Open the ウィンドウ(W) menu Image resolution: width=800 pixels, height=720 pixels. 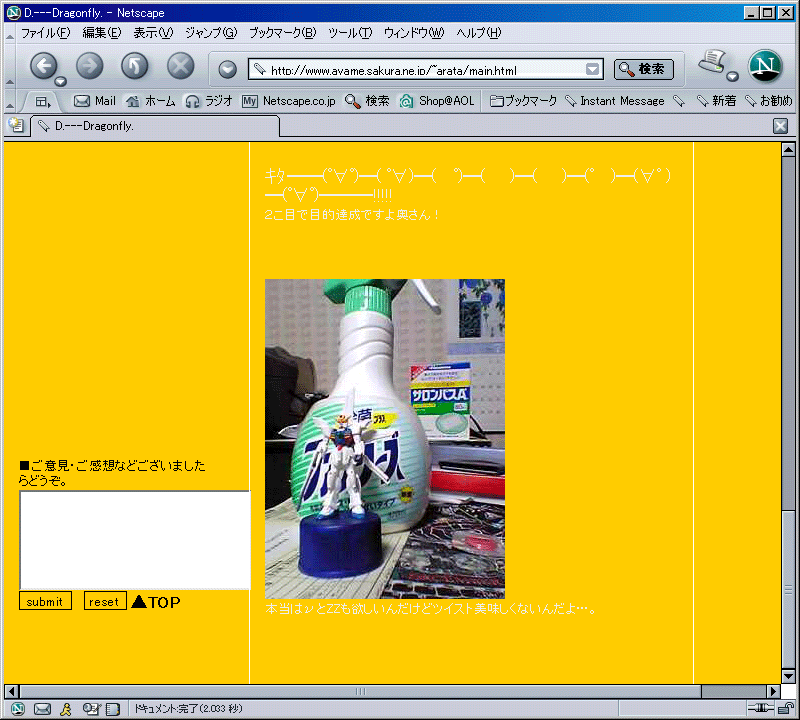pyautogui.click(x=414, y=33)
